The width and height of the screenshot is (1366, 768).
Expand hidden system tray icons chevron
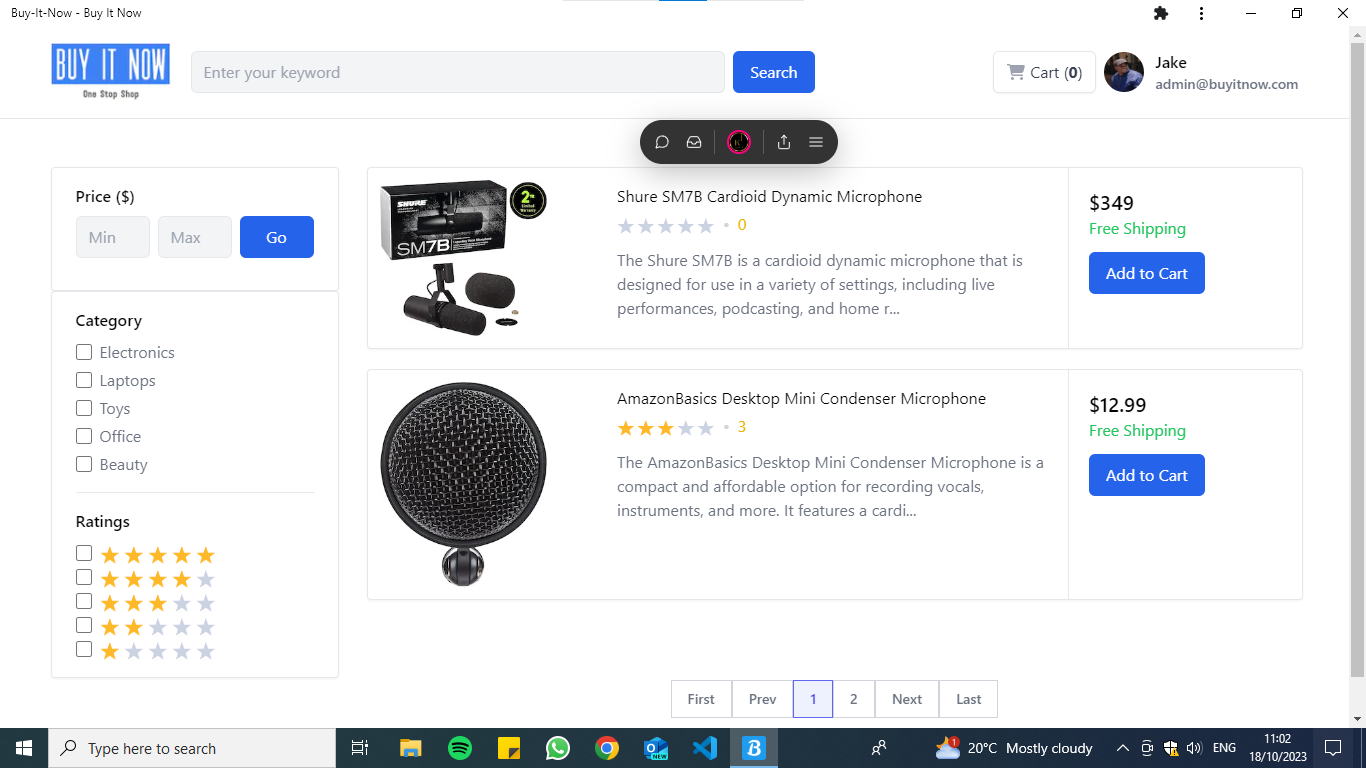tap(1122, 748)
